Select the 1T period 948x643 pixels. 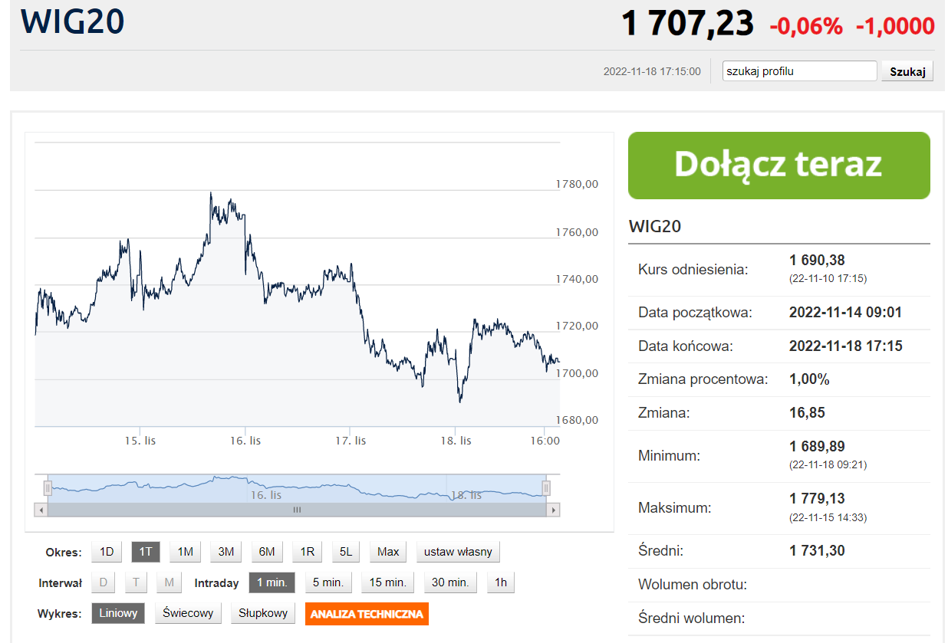(x=146, y=552)
